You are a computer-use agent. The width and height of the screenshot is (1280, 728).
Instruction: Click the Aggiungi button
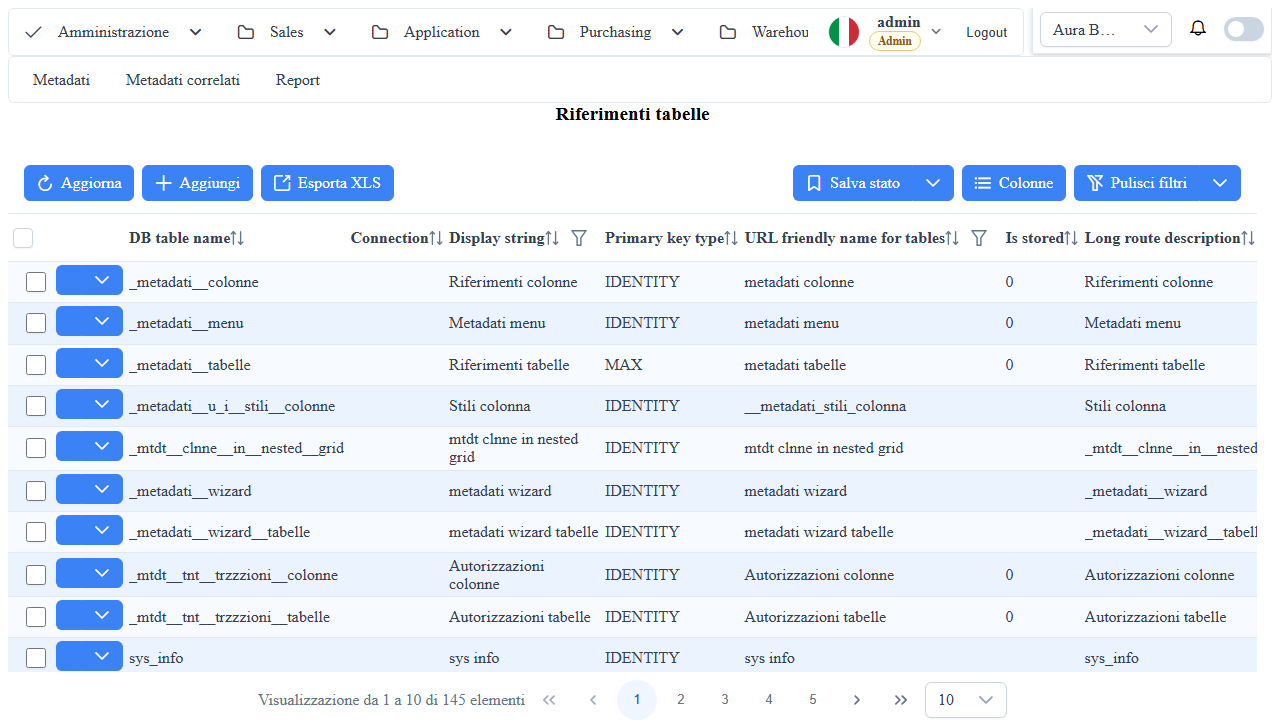[x=197, y=183]
